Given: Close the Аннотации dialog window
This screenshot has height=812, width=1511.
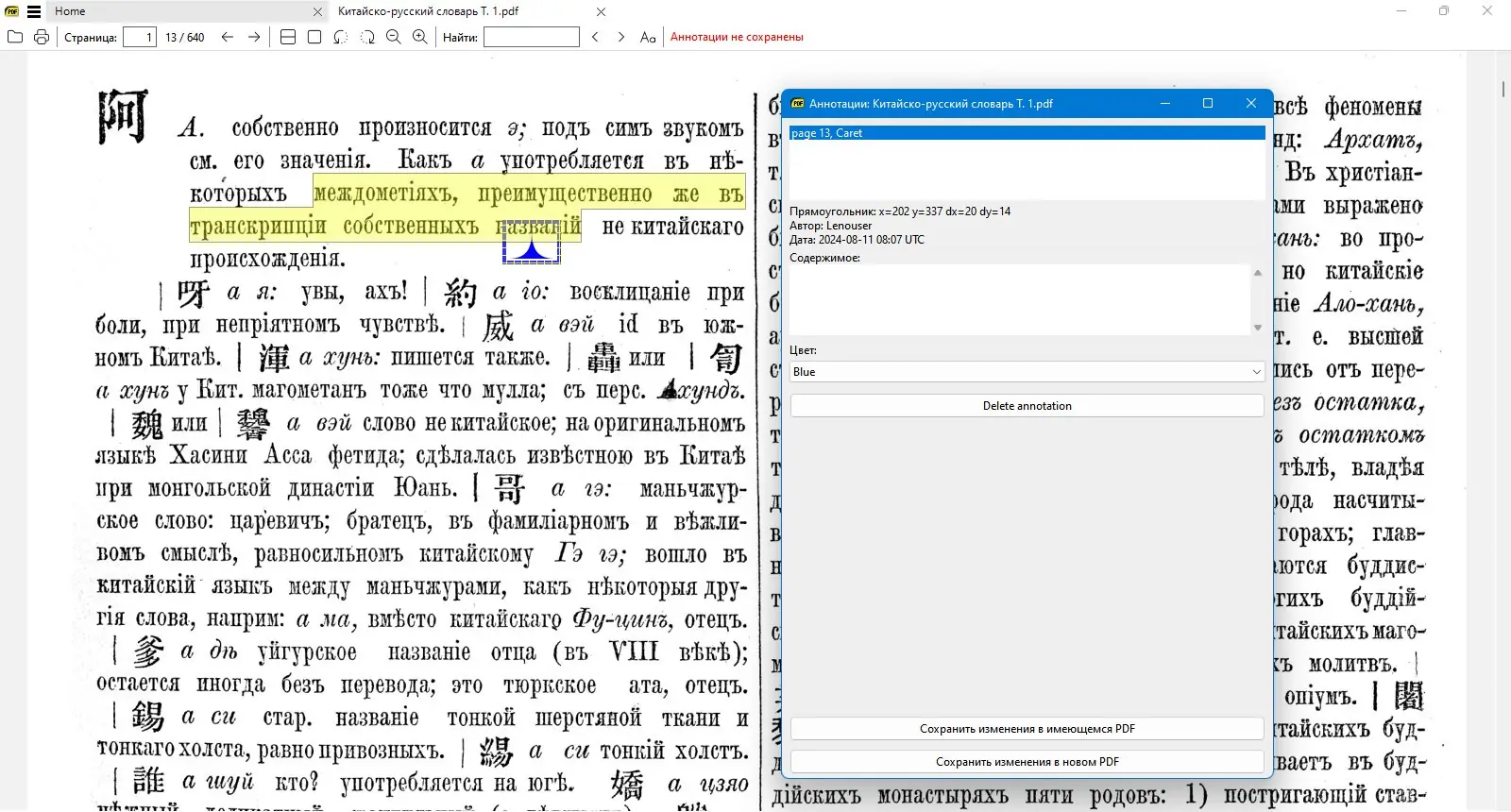Looking at the screenshot, I should (x=1251, y=103).
